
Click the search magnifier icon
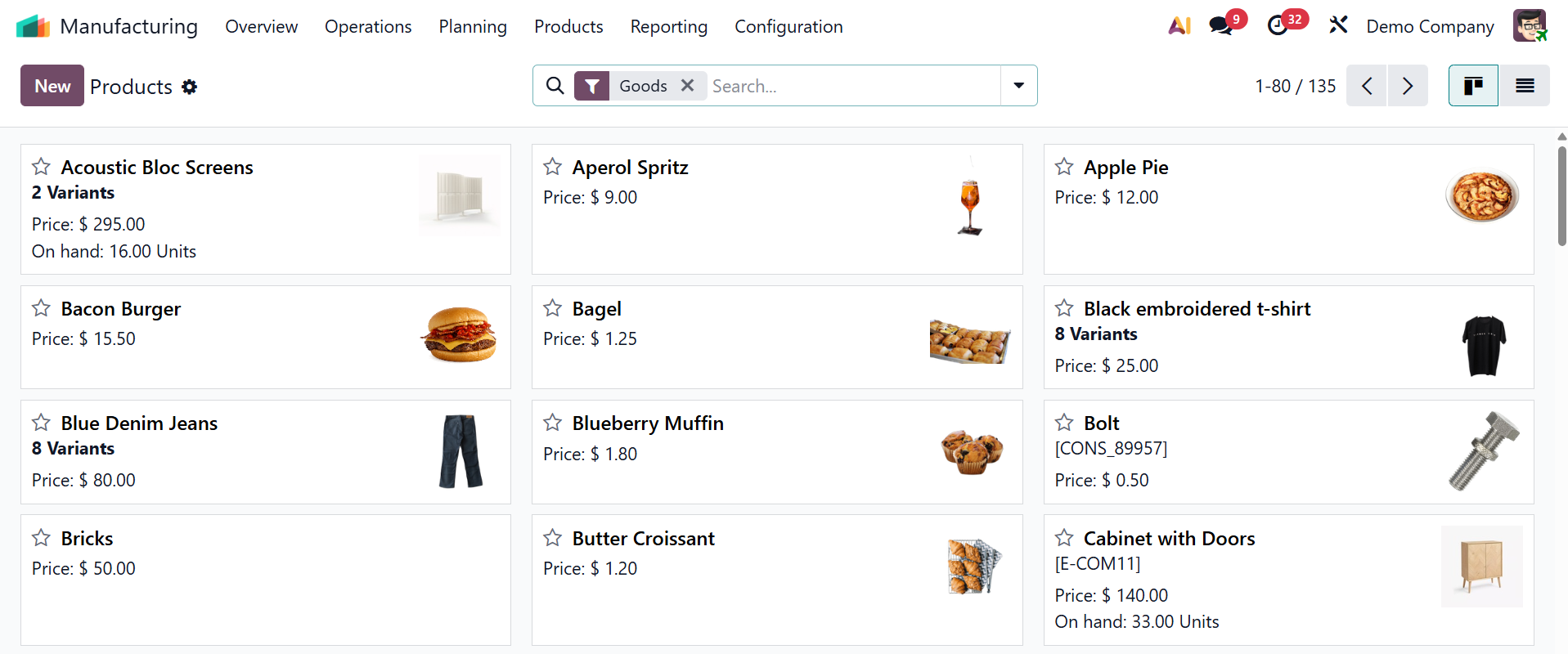click(555, 86)
